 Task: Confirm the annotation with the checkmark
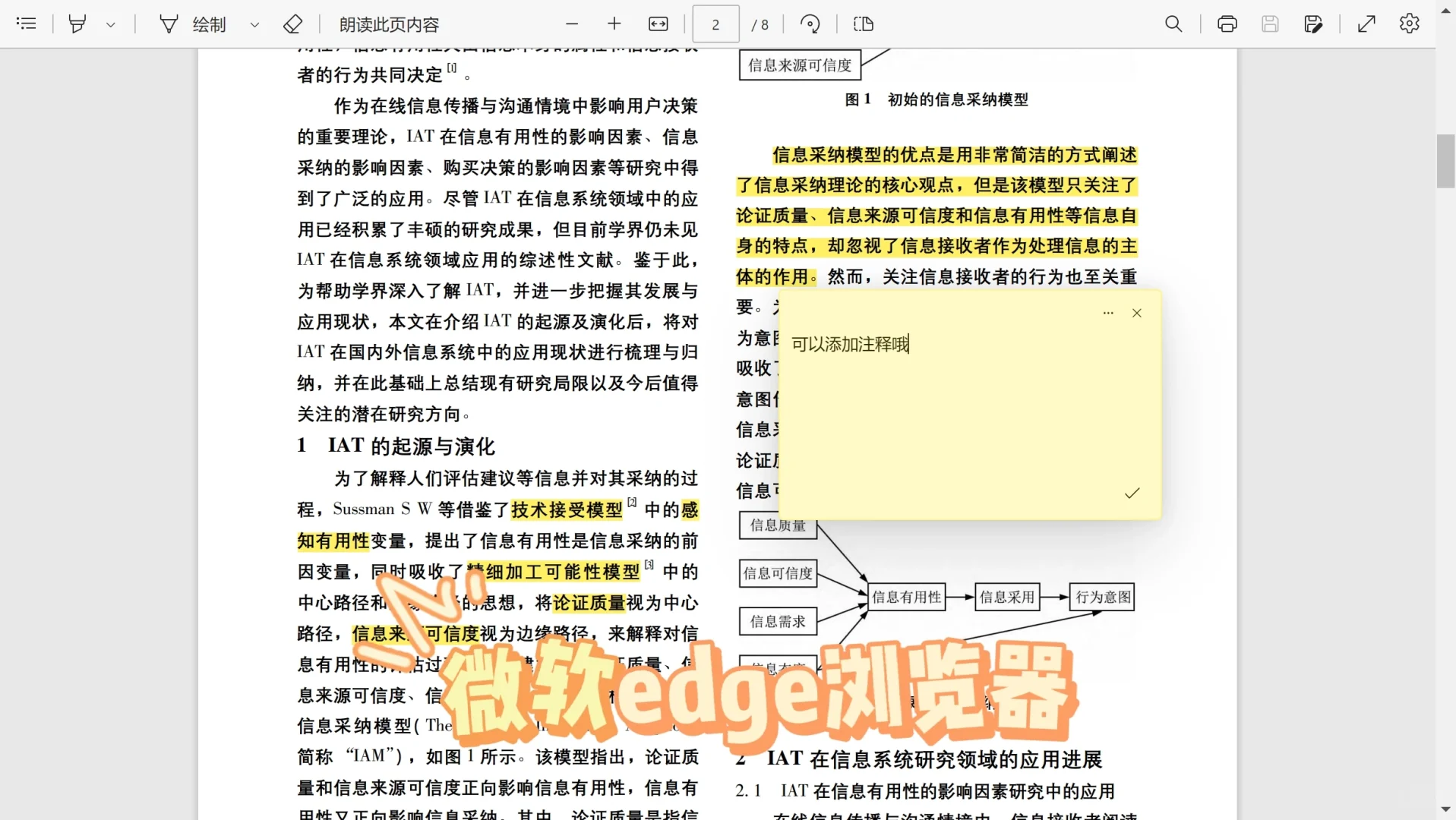click(1132, 493)
